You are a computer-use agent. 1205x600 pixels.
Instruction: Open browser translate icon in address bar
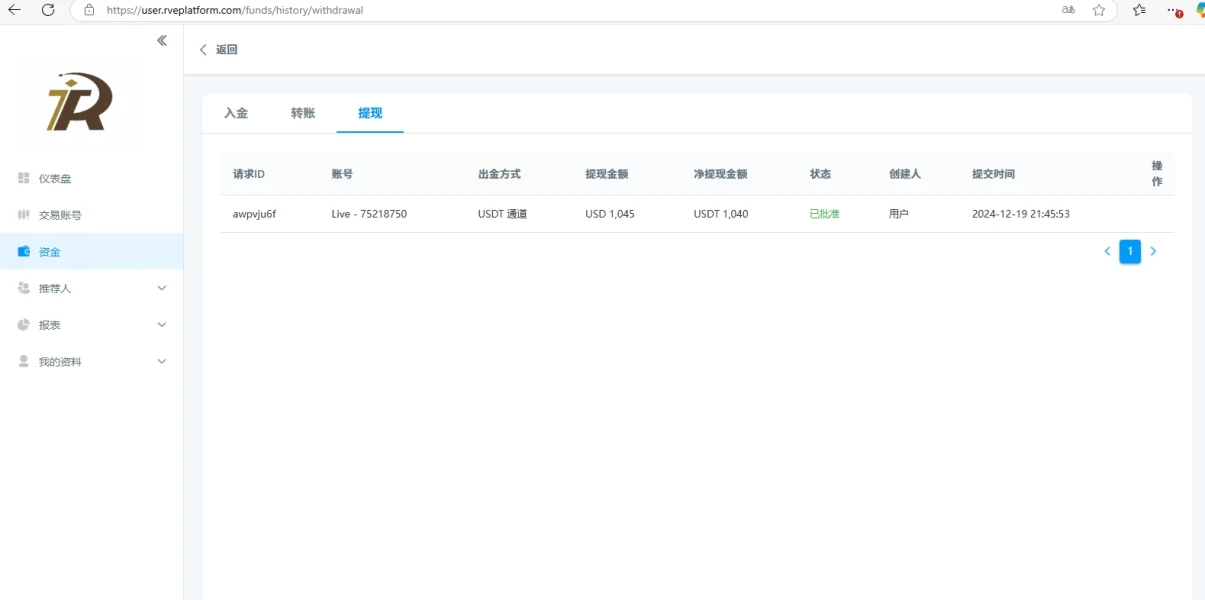click(x=1068, y=10)
